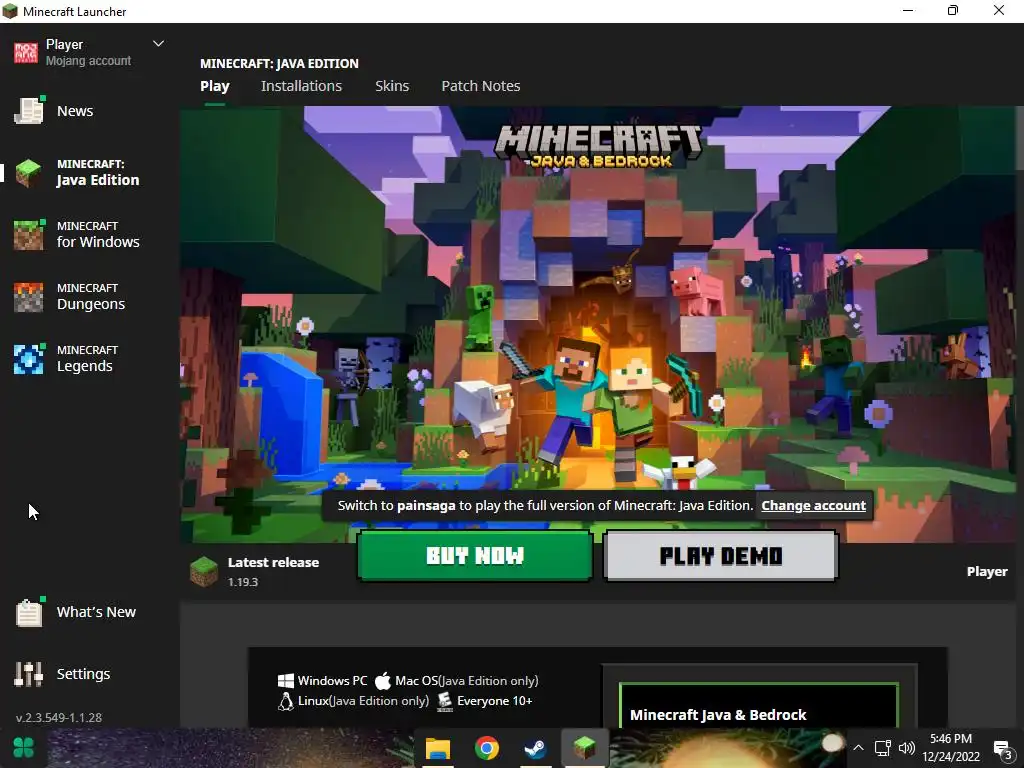The image size is (1024, 768).
Task: Click the Change account link
Action: 814,505
